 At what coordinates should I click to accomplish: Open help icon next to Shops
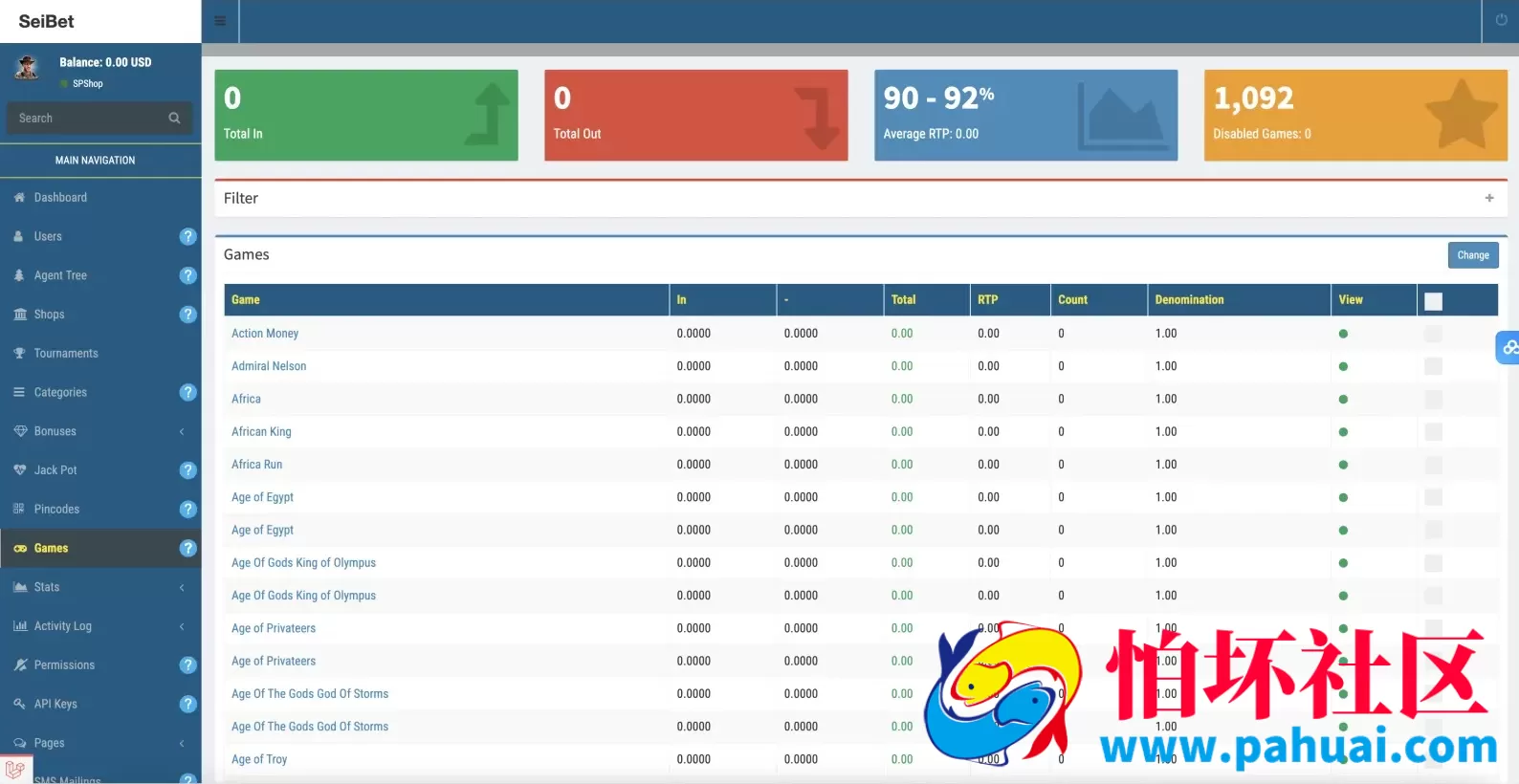click(188, 315)
